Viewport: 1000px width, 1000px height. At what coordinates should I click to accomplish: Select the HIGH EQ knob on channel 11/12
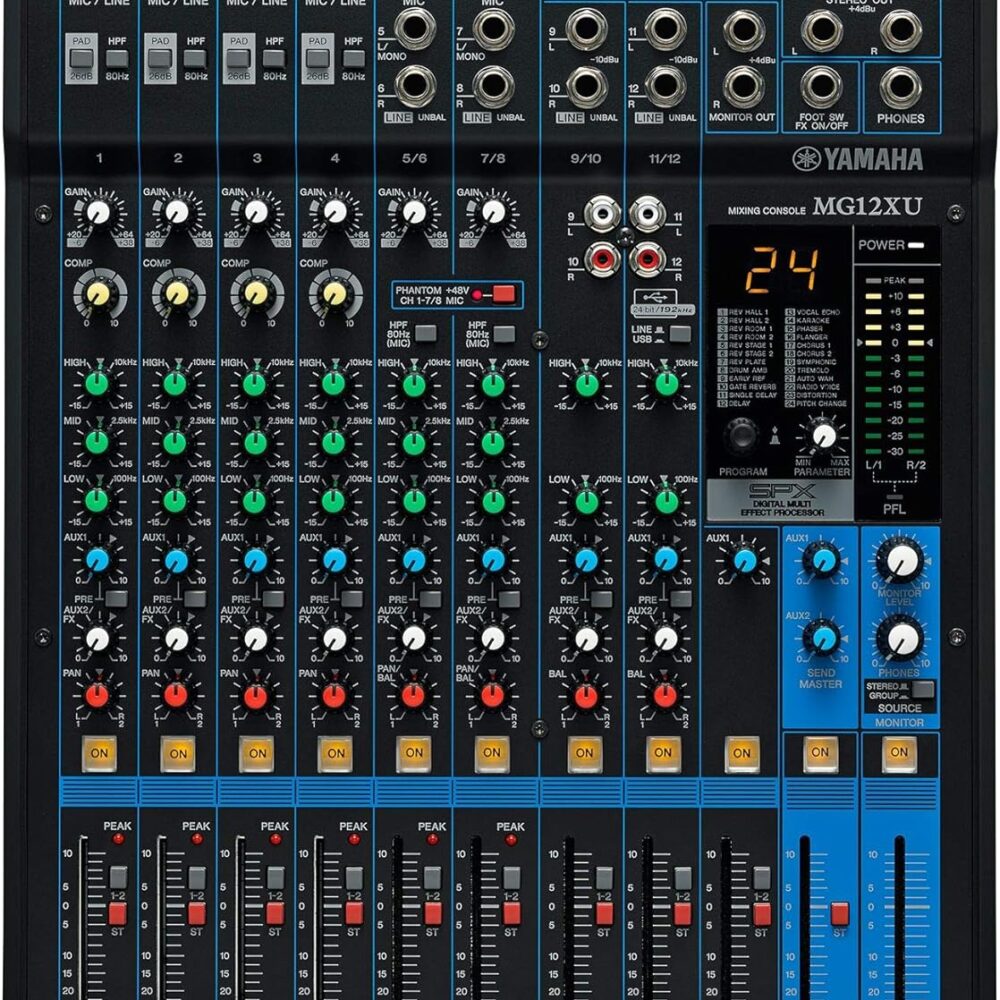coord(666,384)
